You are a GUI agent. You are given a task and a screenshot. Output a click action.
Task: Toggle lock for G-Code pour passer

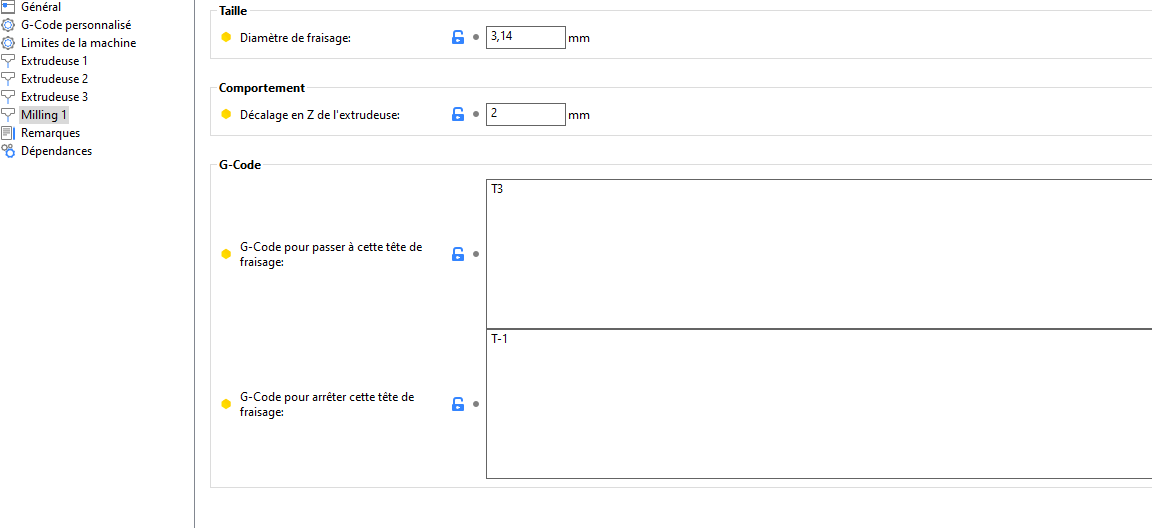point(458,254)
